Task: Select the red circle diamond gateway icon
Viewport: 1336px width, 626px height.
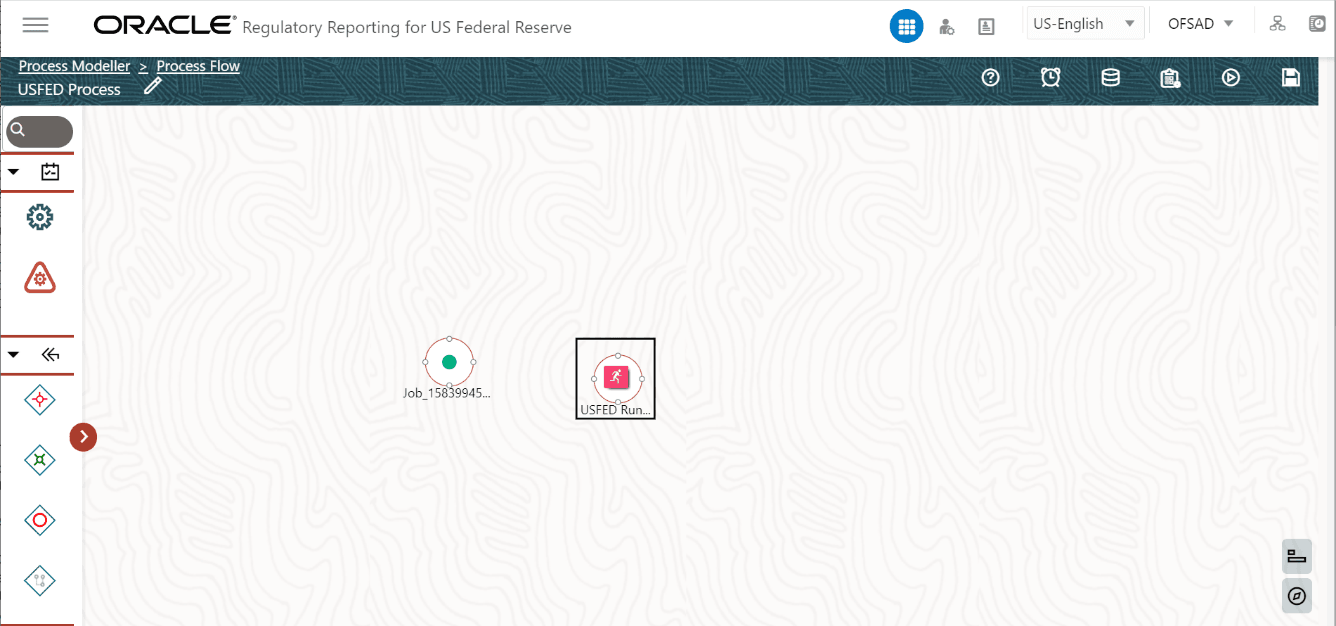Action: click(39, 520)
